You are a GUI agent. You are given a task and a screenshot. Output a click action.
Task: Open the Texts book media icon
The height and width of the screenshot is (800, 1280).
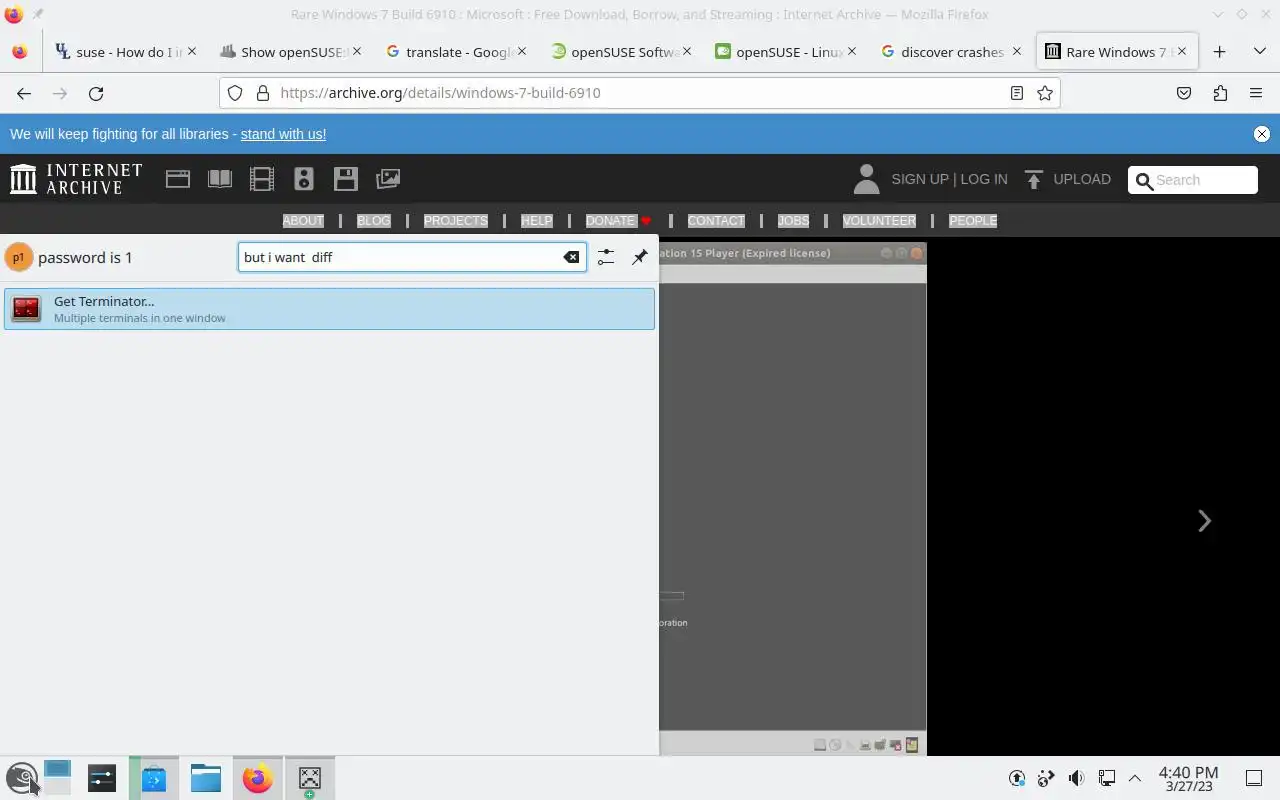220,179
